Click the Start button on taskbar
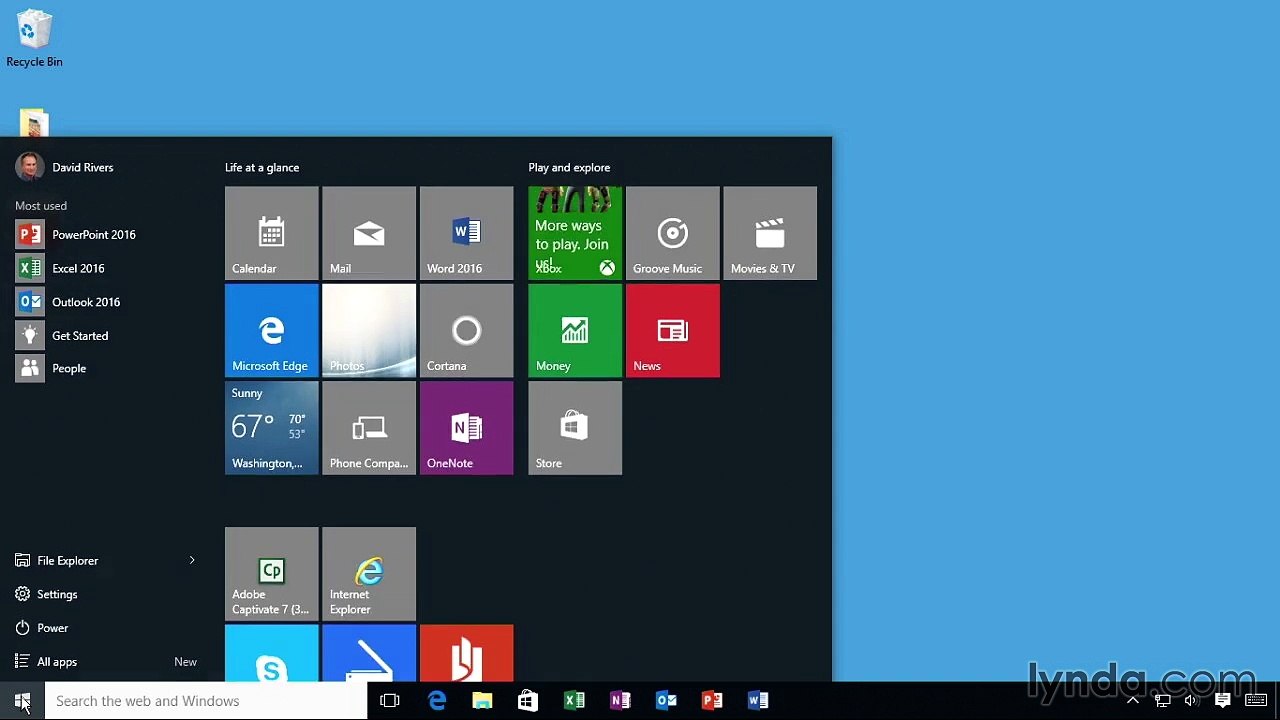1280x720 pixels. [x=22, y=701]
